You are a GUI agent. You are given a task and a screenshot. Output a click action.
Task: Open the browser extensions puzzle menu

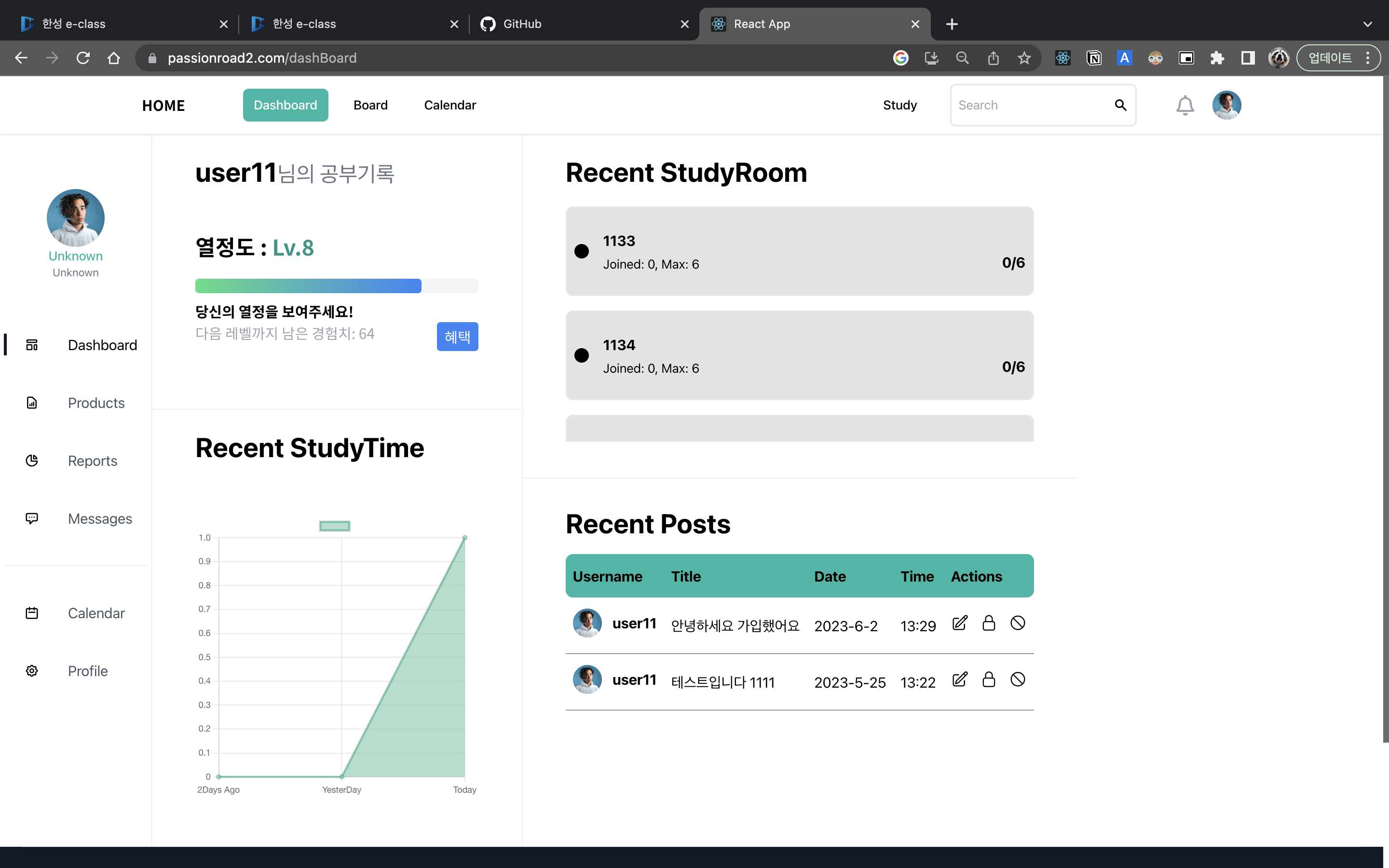1217,57
